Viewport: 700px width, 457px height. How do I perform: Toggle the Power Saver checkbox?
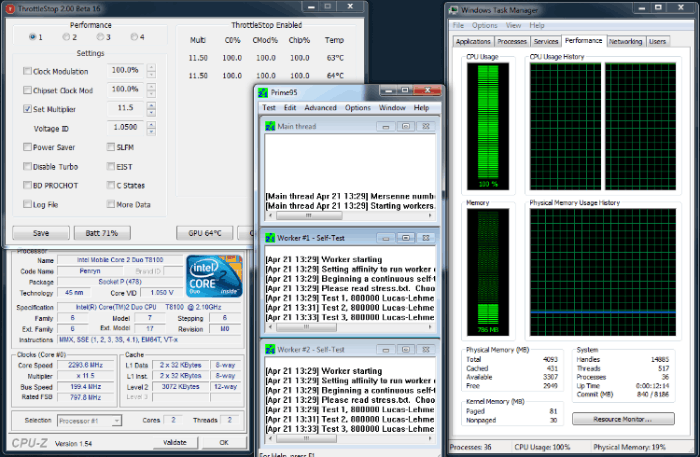(x=27, y=147)
